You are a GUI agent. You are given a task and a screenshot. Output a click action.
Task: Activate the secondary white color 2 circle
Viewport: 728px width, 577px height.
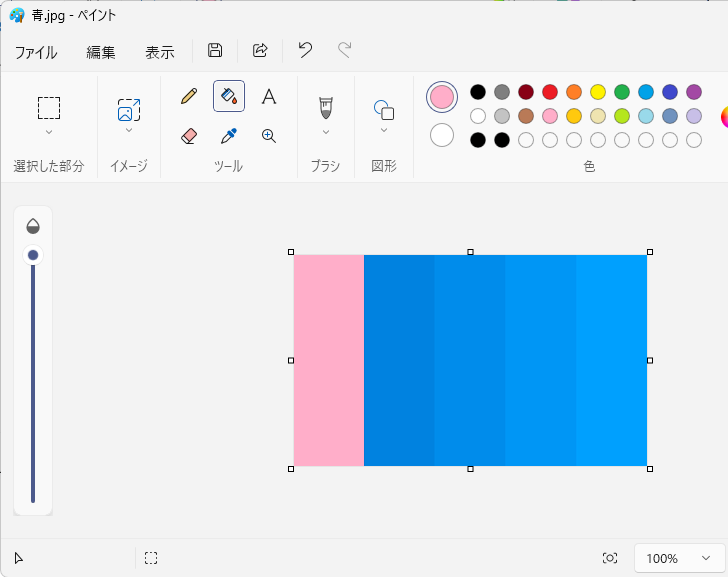pos(441,135)
